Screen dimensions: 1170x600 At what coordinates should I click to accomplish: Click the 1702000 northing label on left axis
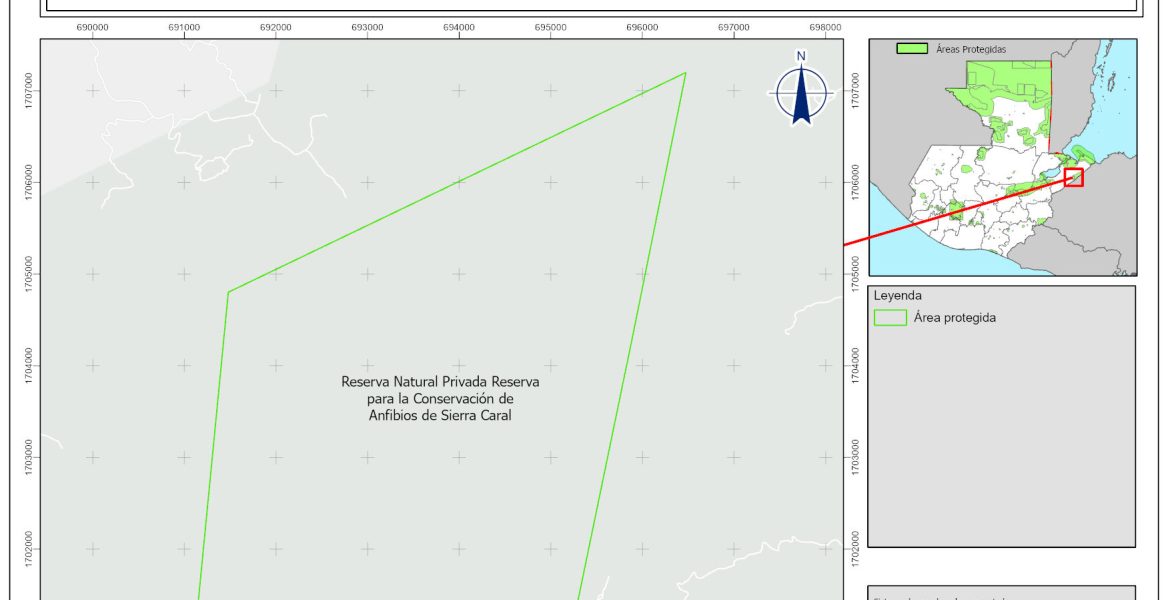click(x=29, y=548)
